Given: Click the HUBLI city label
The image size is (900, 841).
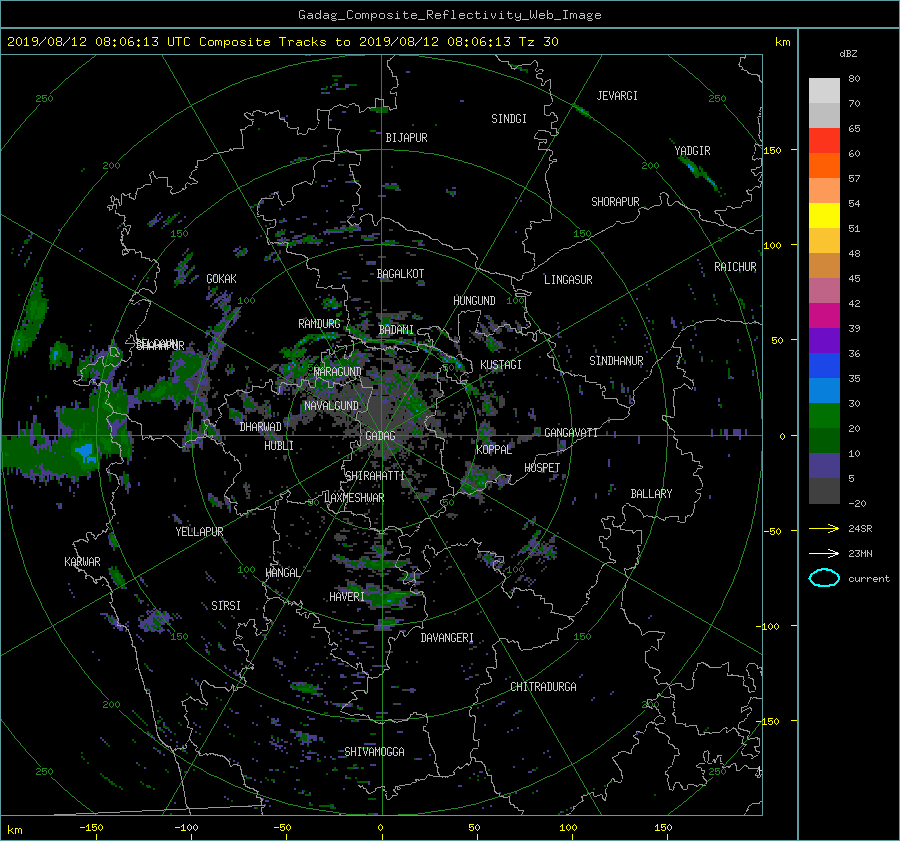Looking at the screenshot, I should [279, 445].
